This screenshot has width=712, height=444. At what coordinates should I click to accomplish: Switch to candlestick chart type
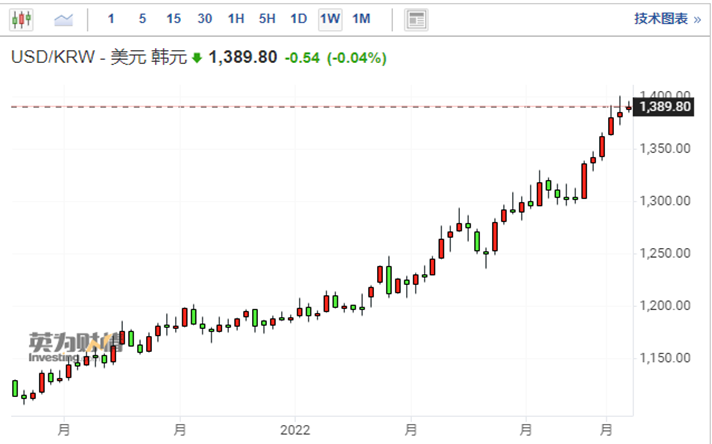[x=22, y=19]
